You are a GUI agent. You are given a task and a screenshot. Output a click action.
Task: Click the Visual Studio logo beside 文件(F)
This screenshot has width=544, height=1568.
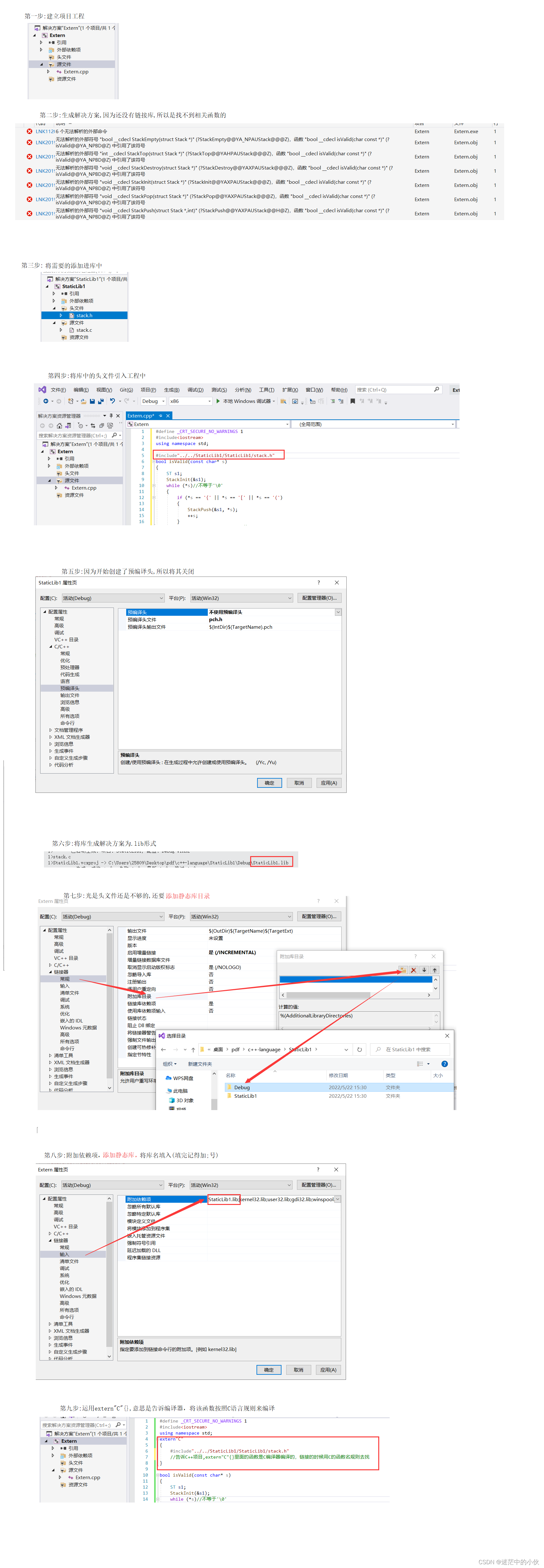(42, 390)
